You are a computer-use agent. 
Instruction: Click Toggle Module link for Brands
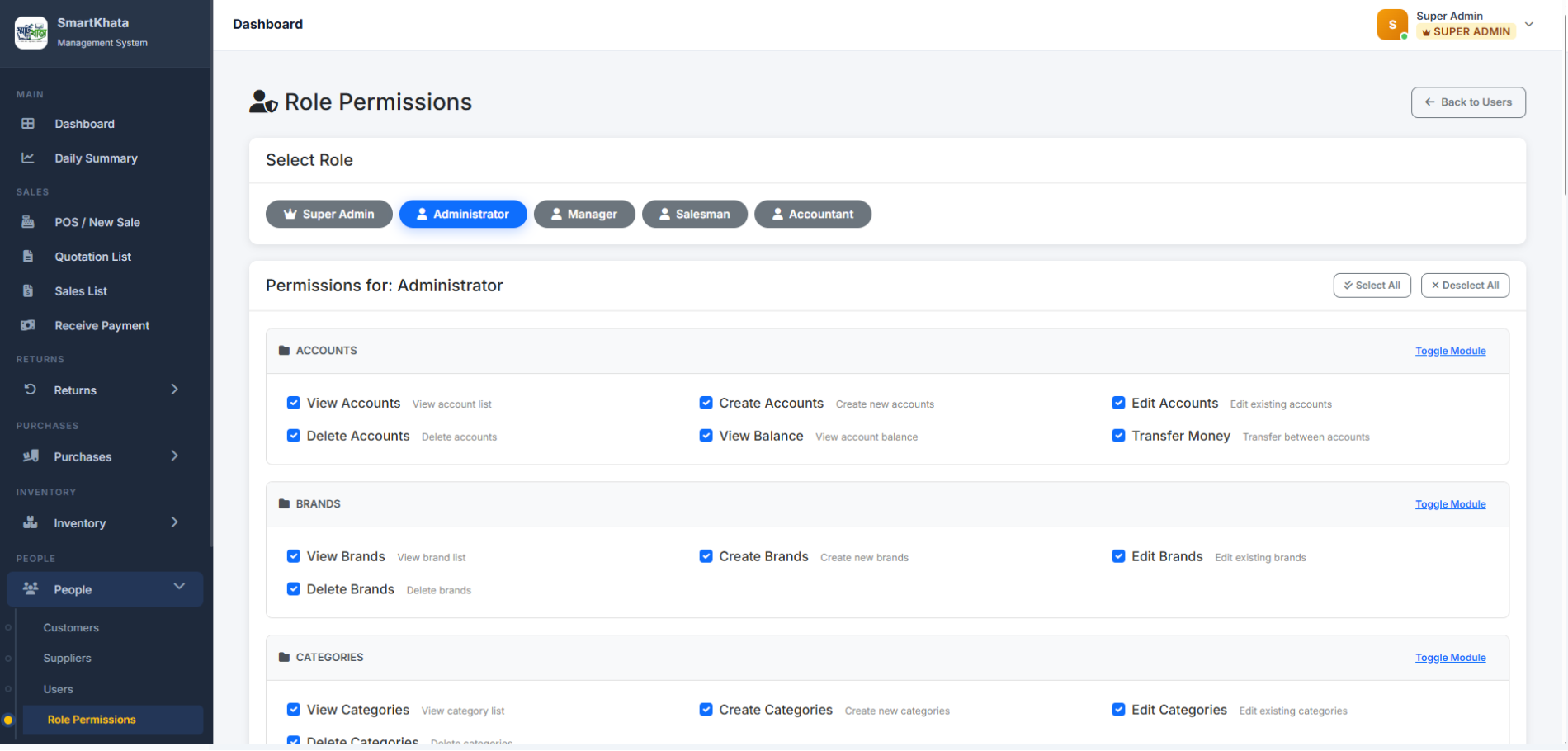point(1450,504)
